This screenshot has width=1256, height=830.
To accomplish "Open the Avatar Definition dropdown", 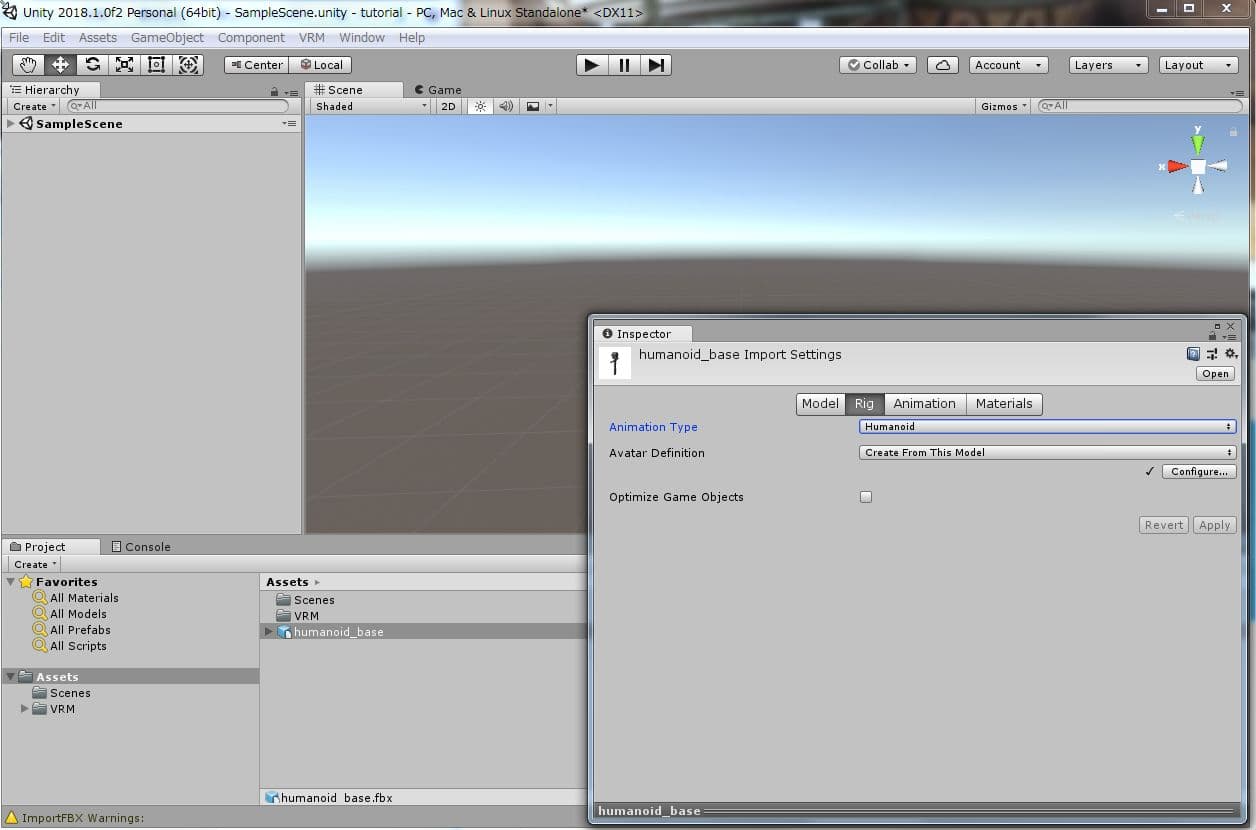I will (x=1048, y=453).
